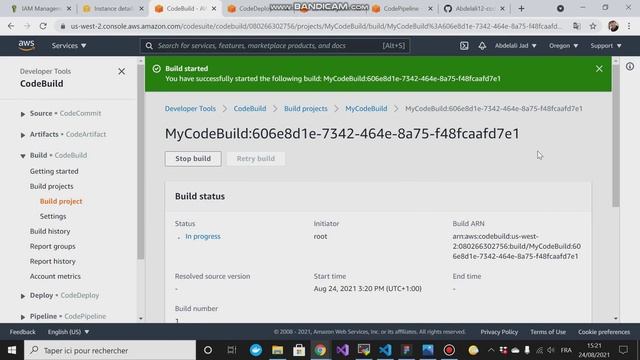Open the Windows notification center icon
The image size is (640, 360).
(x=623, y=350)
